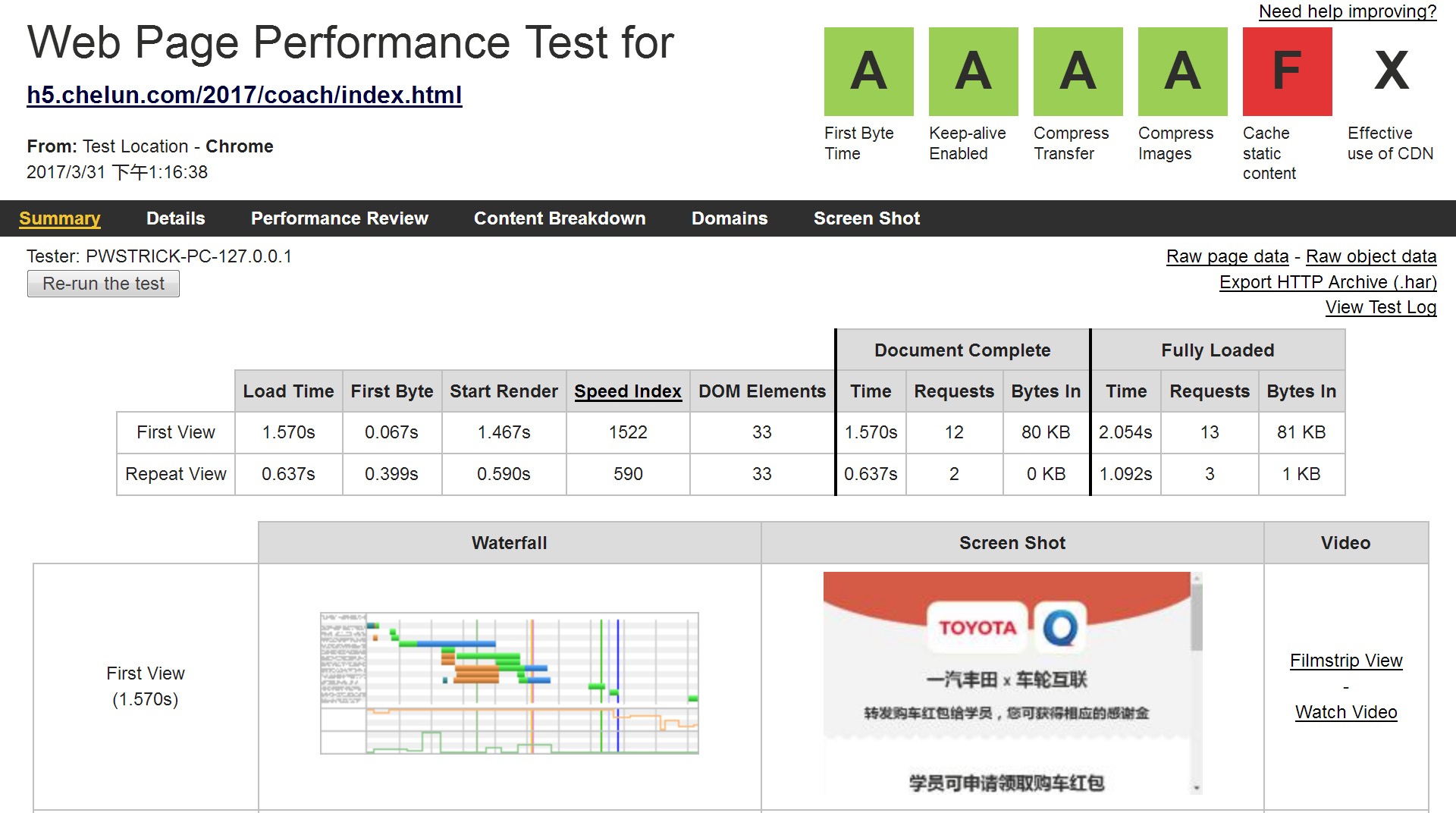The height and width of the screenshot is (813, 1456).
Task: Click the Speed Index column header link
Action: click(x=628, y=391)
